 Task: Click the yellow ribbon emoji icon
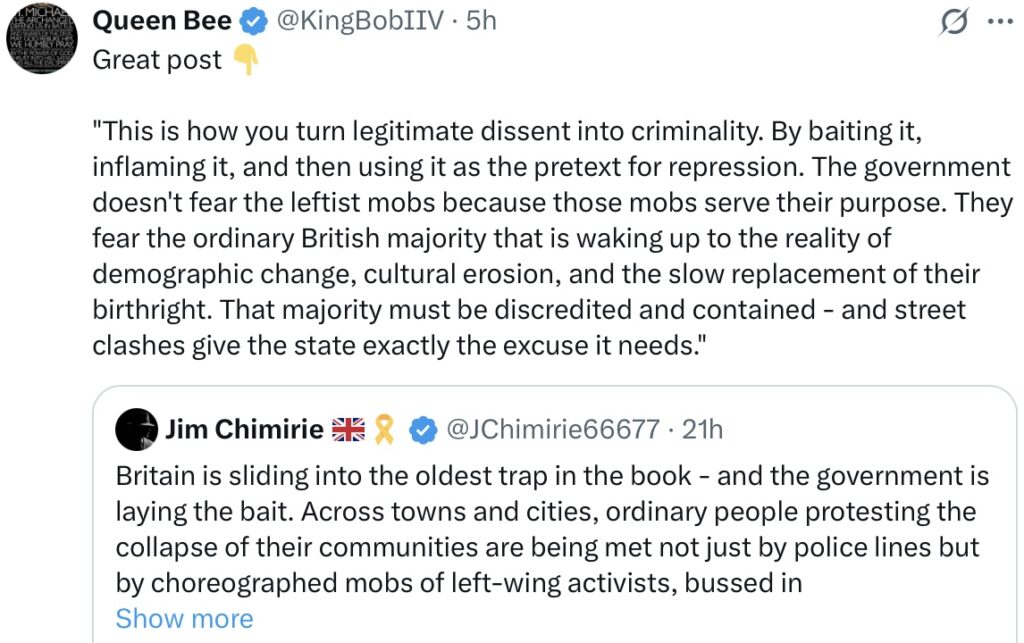point(384,430)
